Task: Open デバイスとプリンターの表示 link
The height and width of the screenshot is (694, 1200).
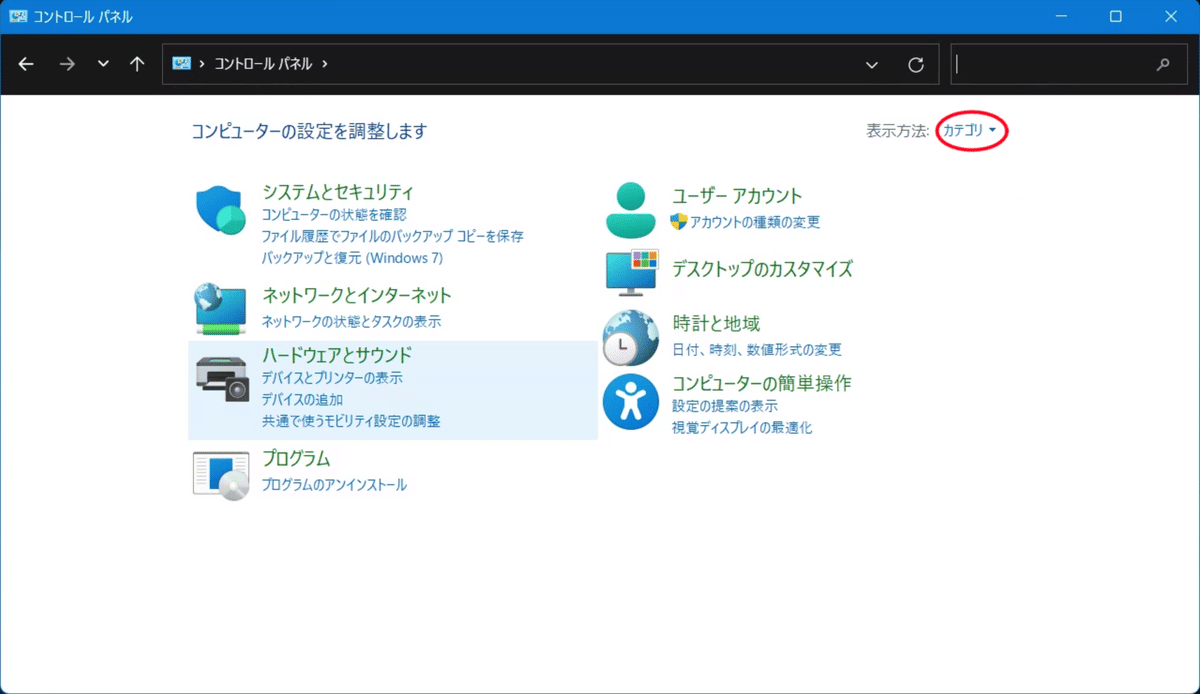Action: (332, 378)
